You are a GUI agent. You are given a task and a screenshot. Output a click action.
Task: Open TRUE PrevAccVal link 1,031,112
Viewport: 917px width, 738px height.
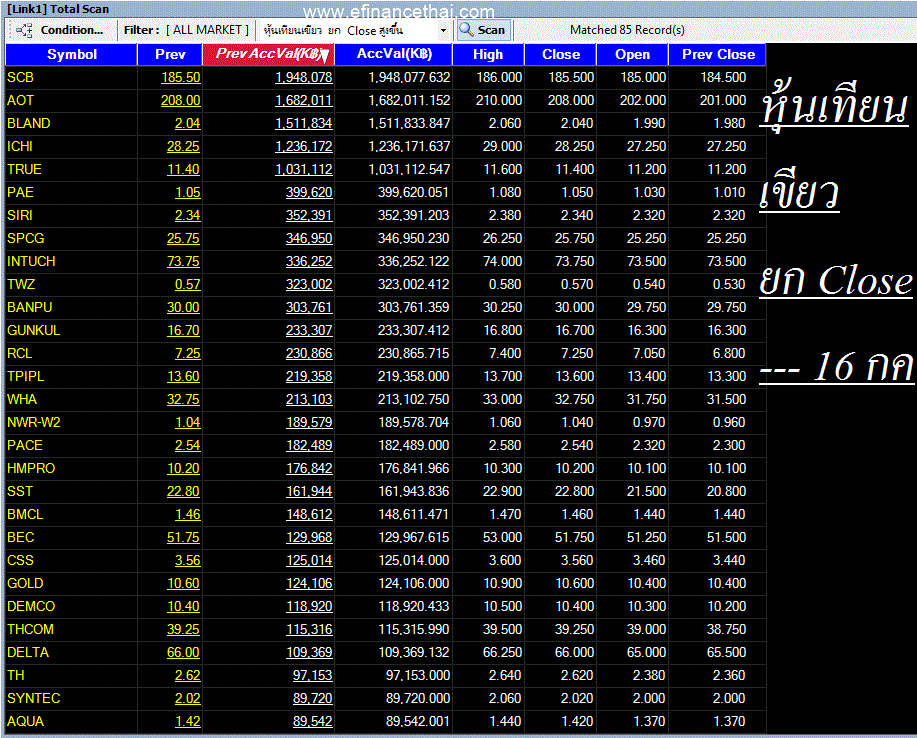click(304, 170)
